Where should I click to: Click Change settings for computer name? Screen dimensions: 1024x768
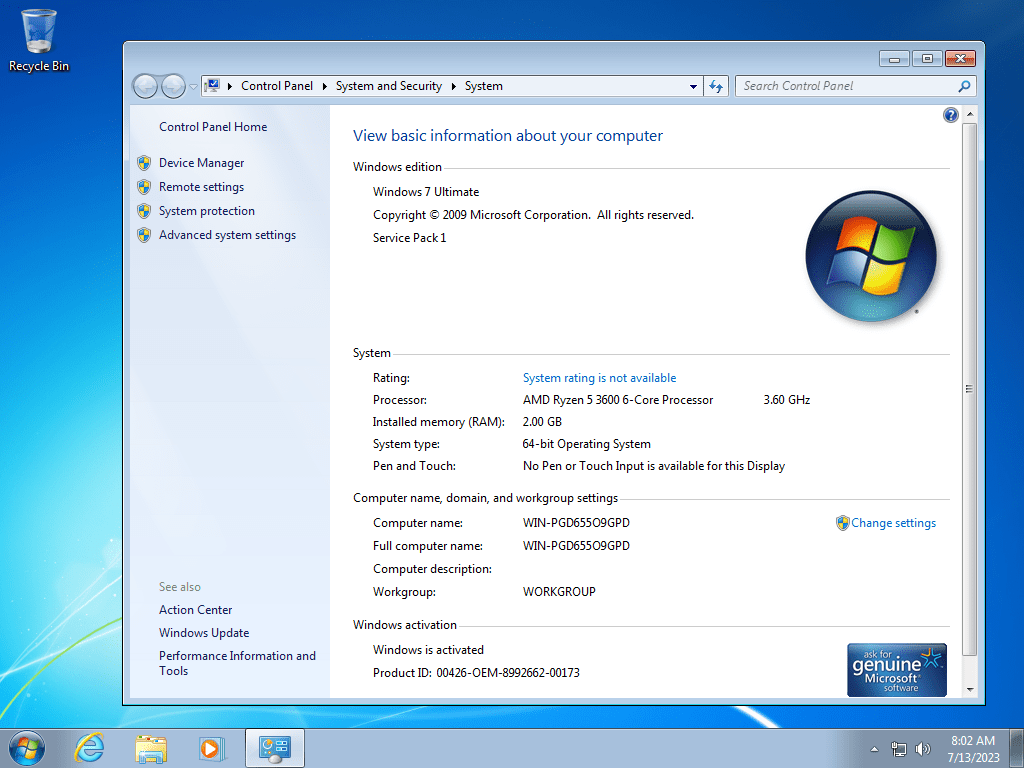[893, 523]
